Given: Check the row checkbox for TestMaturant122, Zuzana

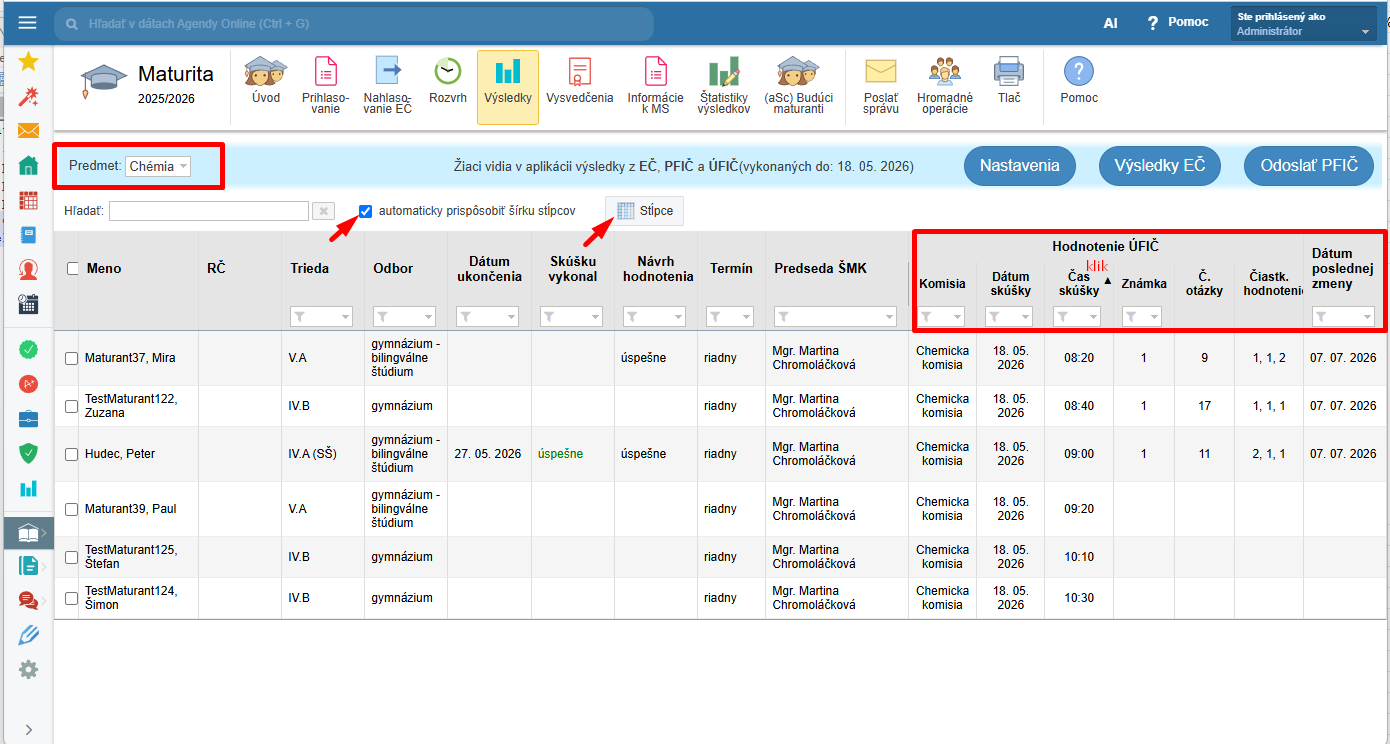Looking at the screenshot, I should click(71, 406).
